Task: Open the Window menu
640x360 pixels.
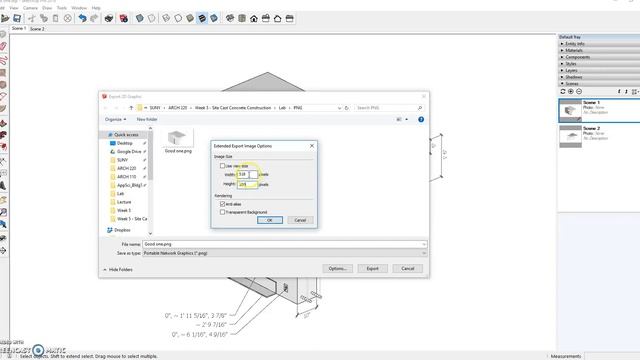Action: tap(79, 8)
